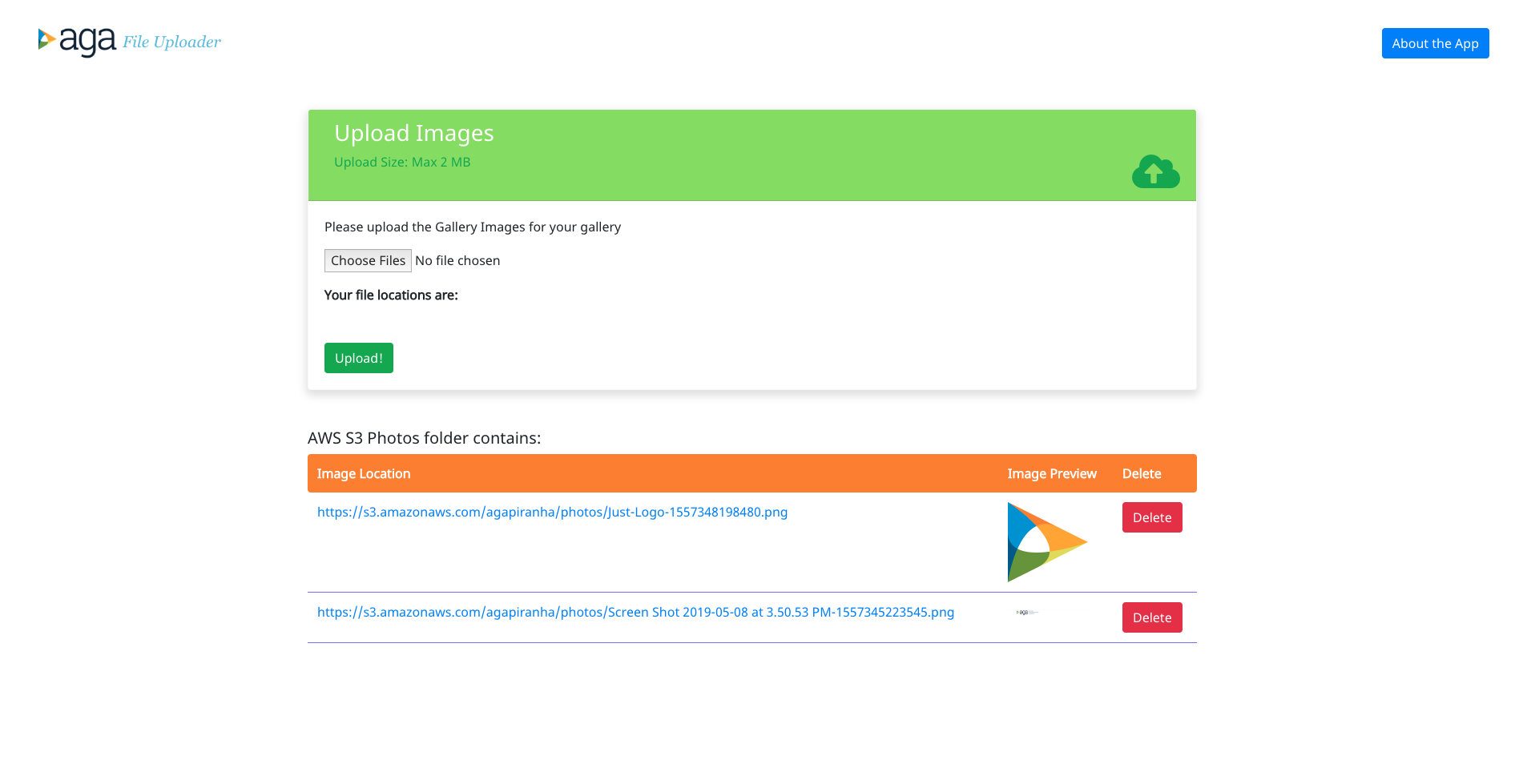Screen dimensions: 1519x784
Task: Click the green cloud upload icon
Action: coord(1155,172)
